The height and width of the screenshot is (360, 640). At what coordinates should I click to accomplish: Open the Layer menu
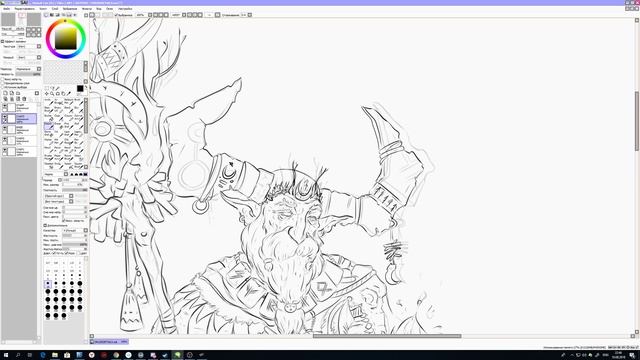click(x=55, y=9)
